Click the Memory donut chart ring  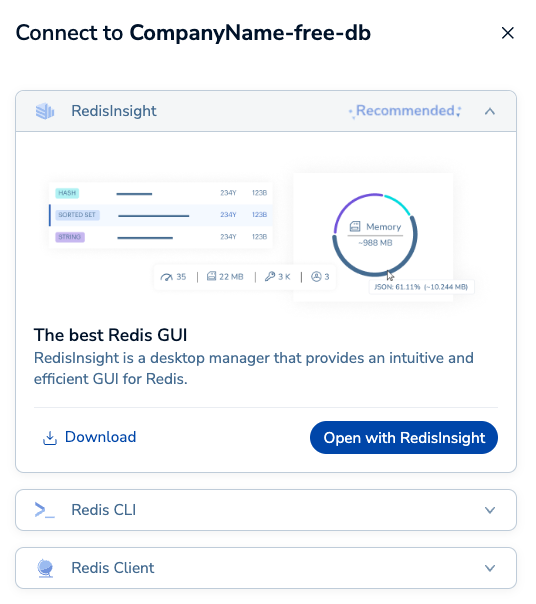click(375, 235)
